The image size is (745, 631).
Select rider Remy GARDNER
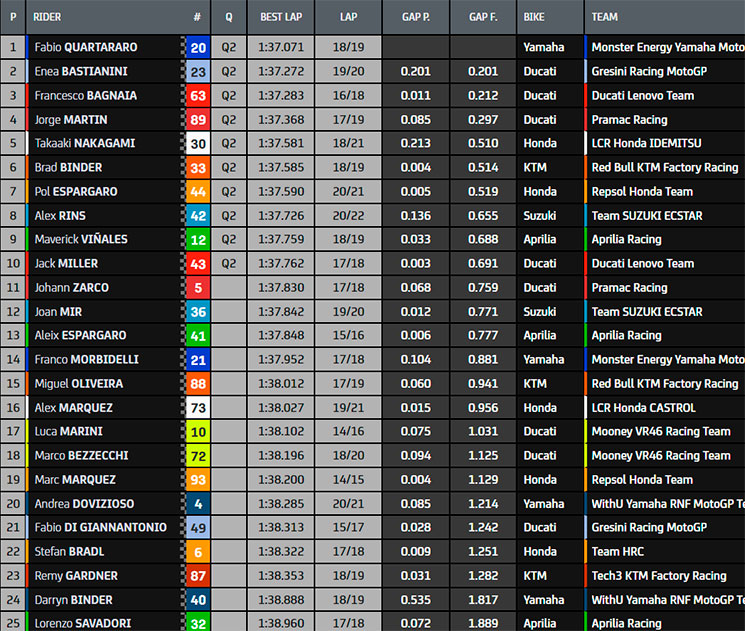76,575
